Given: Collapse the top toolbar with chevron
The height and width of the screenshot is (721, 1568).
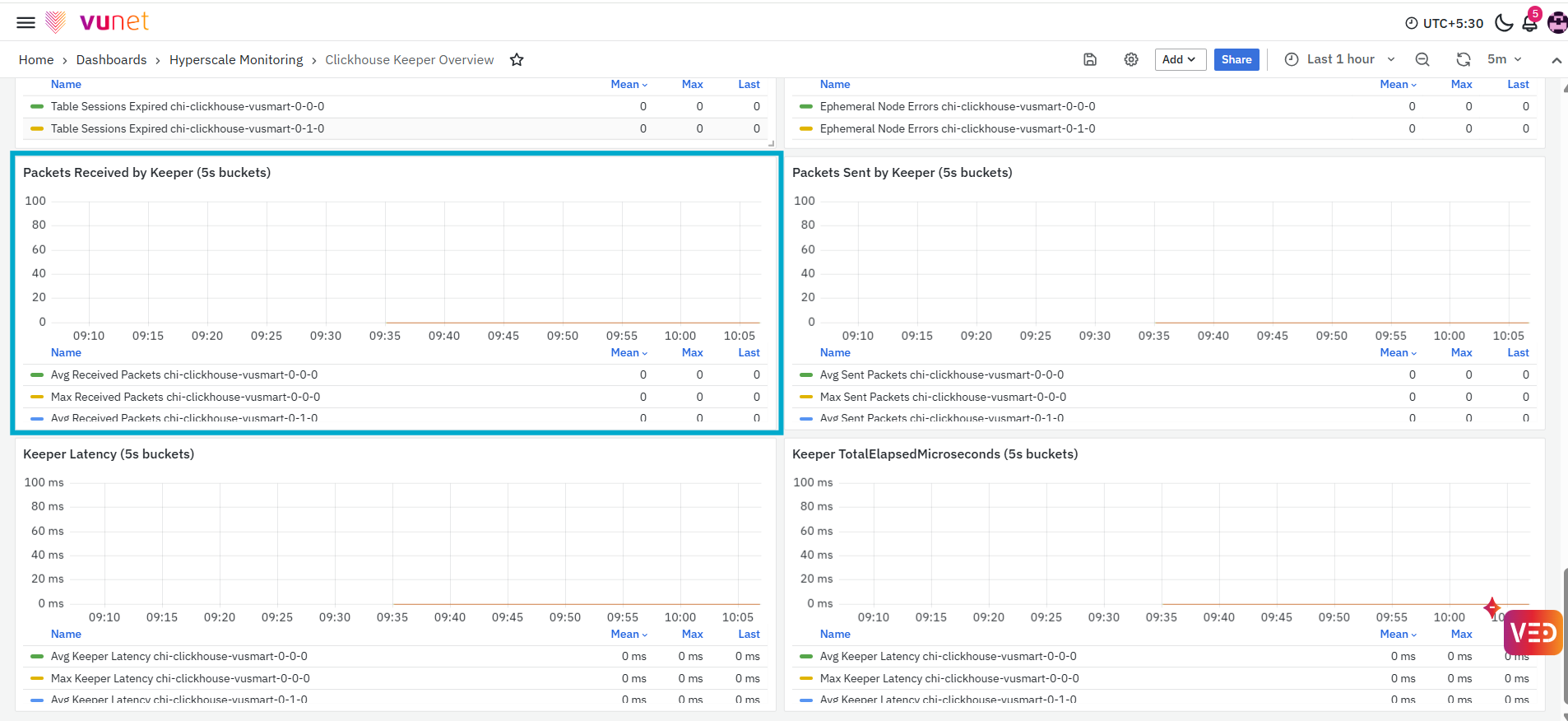Looking at the screenshot, I should (1556, 60).
